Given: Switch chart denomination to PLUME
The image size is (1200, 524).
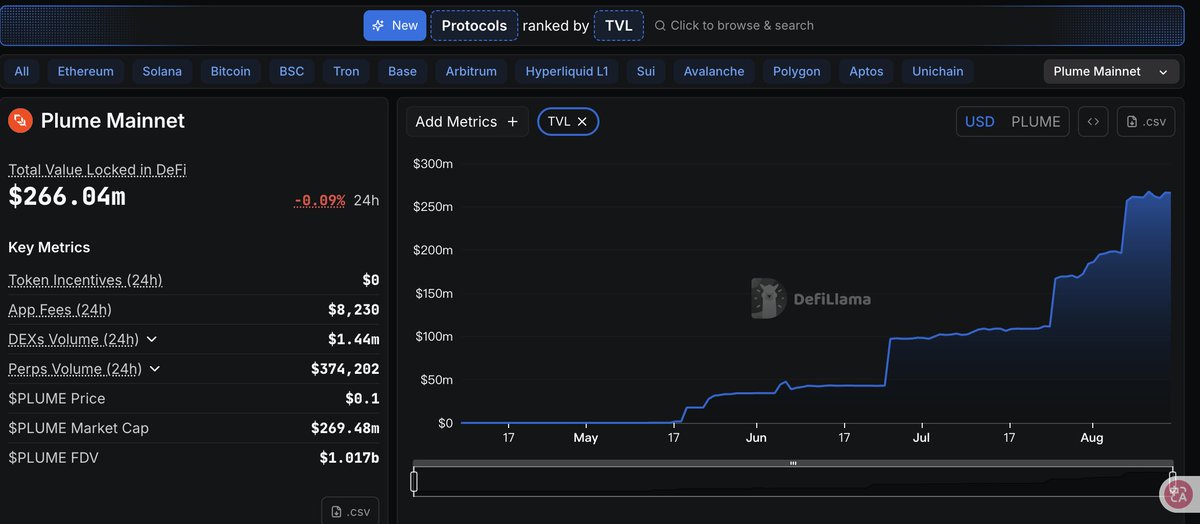Looking at the screenshot, I should coord(1035,121).
